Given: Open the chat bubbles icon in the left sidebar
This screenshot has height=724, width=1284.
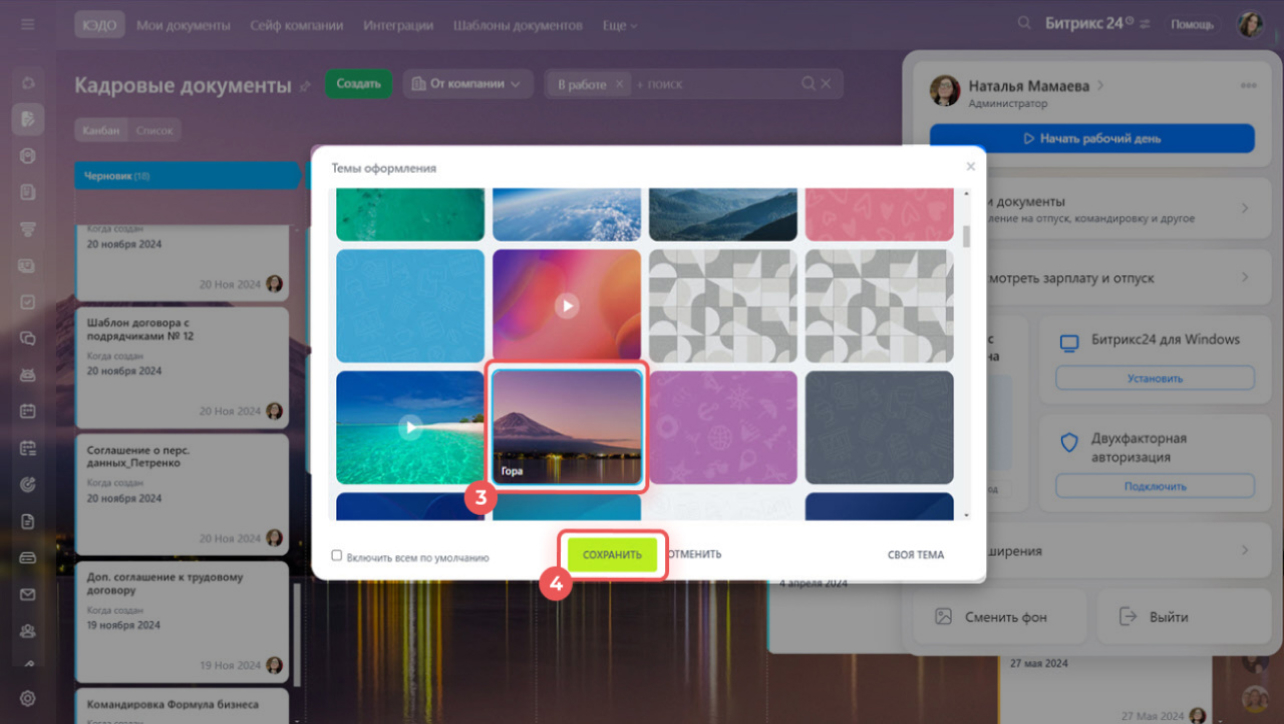Looking at the screenshot, I should point(28,338).
